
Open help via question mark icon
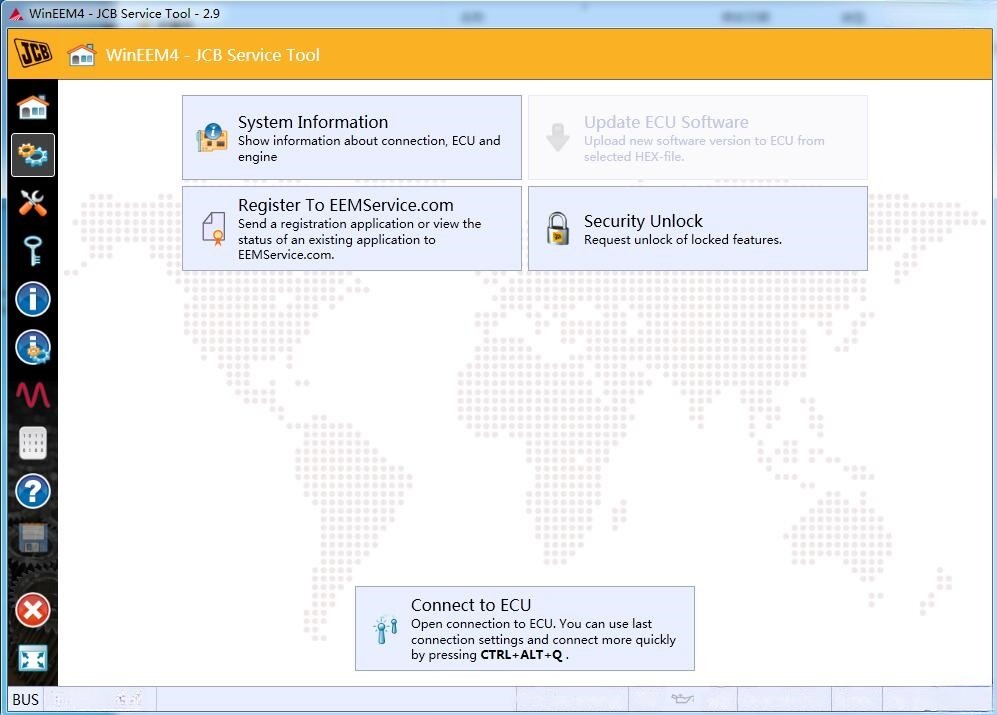(33, 491)
